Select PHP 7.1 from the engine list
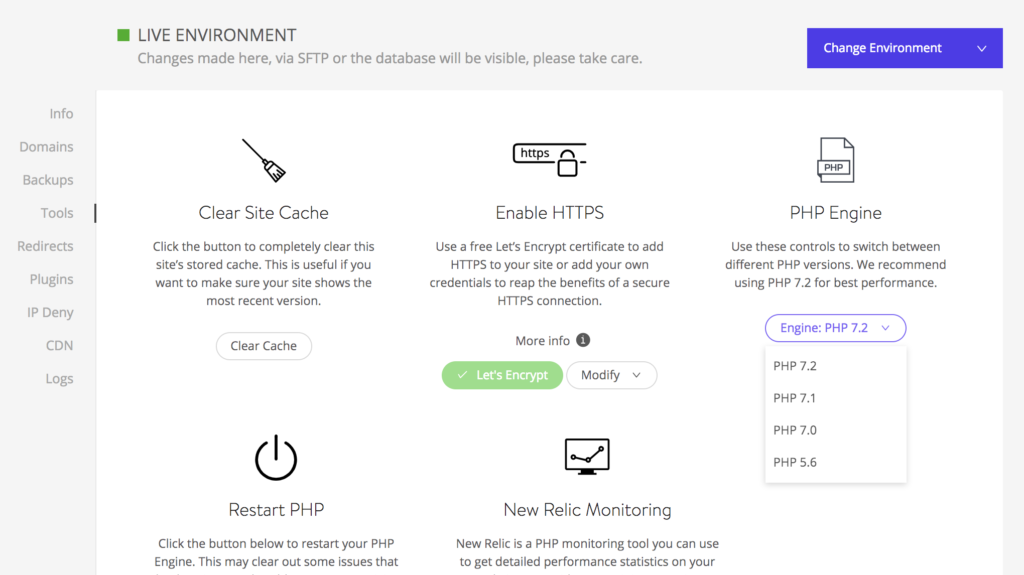This screenshot has height=575, width=1024. pyautogui.click(x=795, y=398)
